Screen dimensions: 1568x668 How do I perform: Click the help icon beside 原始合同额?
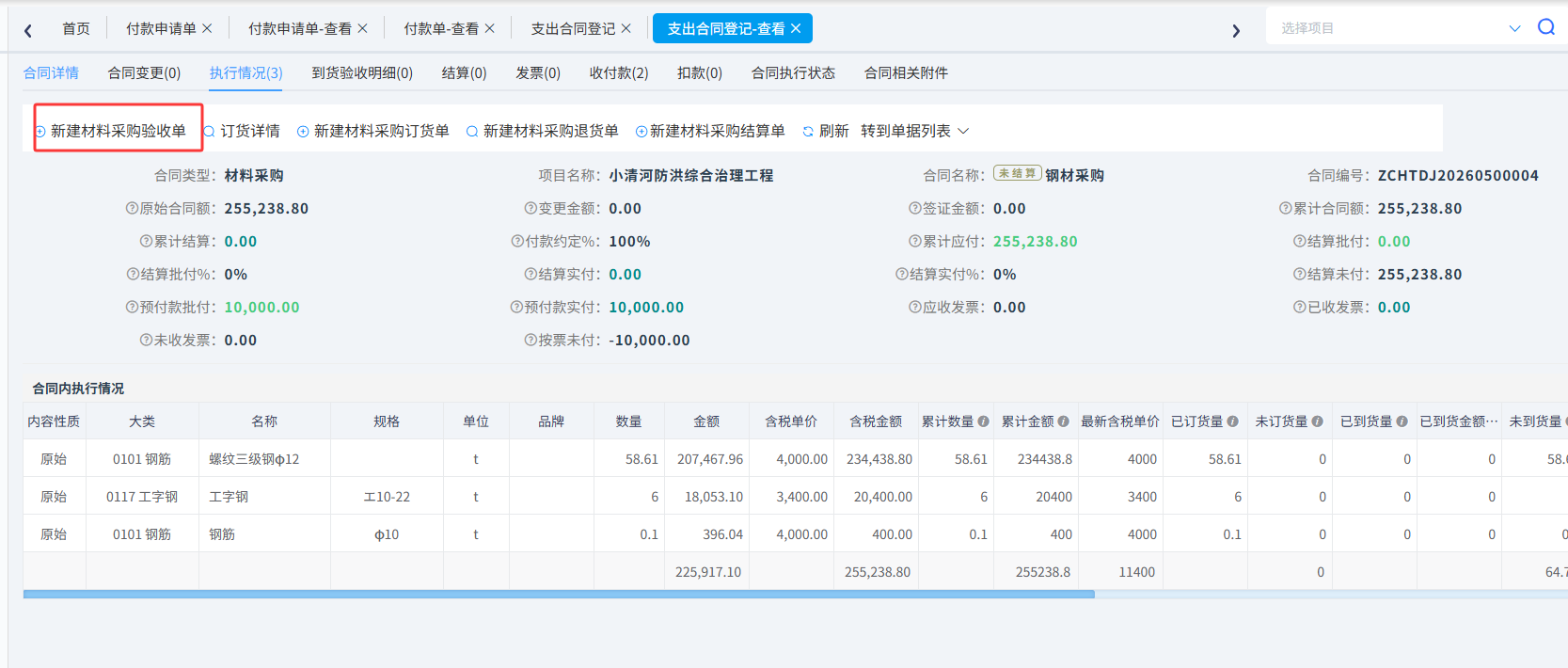[132, 209]
